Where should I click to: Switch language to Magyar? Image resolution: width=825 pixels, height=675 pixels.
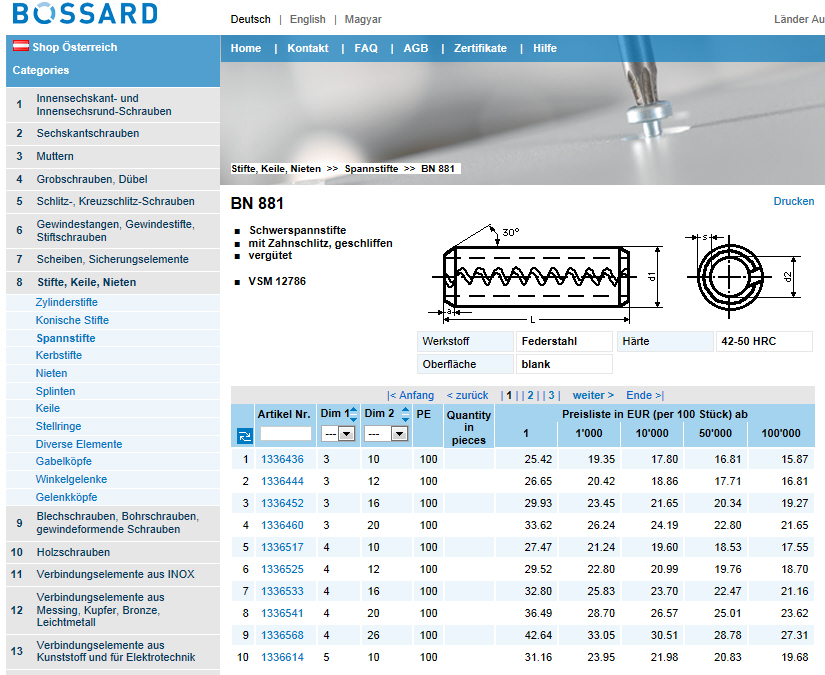363,19
